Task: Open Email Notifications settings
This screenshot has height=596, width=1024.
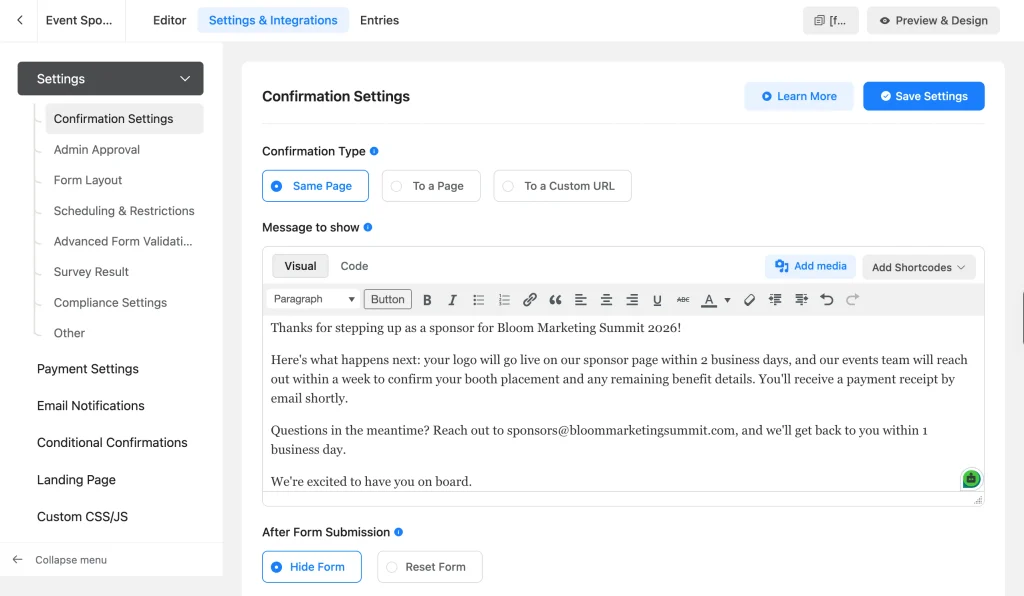Action: [x=91, y=405]
